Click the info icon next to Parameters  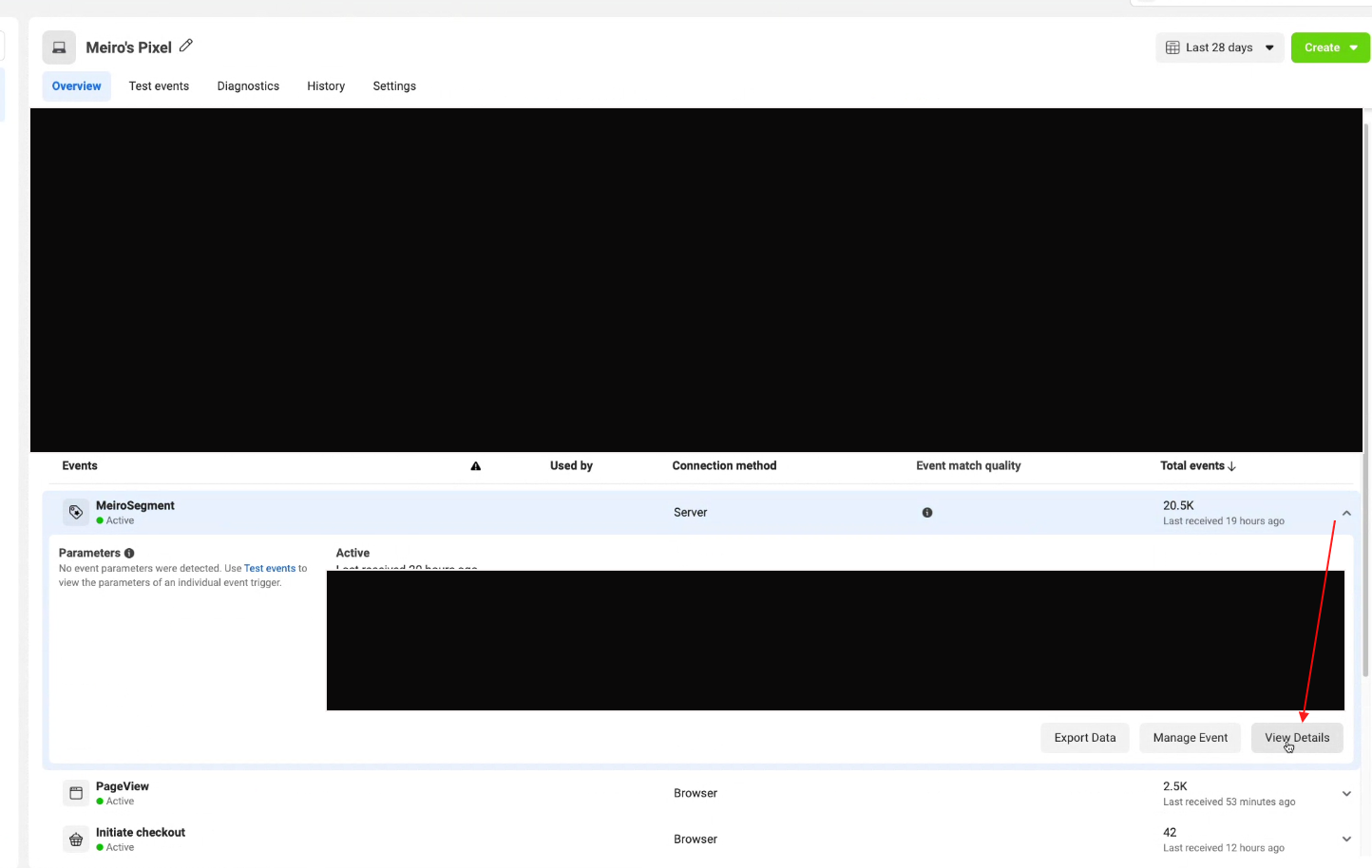pos(129,553)
